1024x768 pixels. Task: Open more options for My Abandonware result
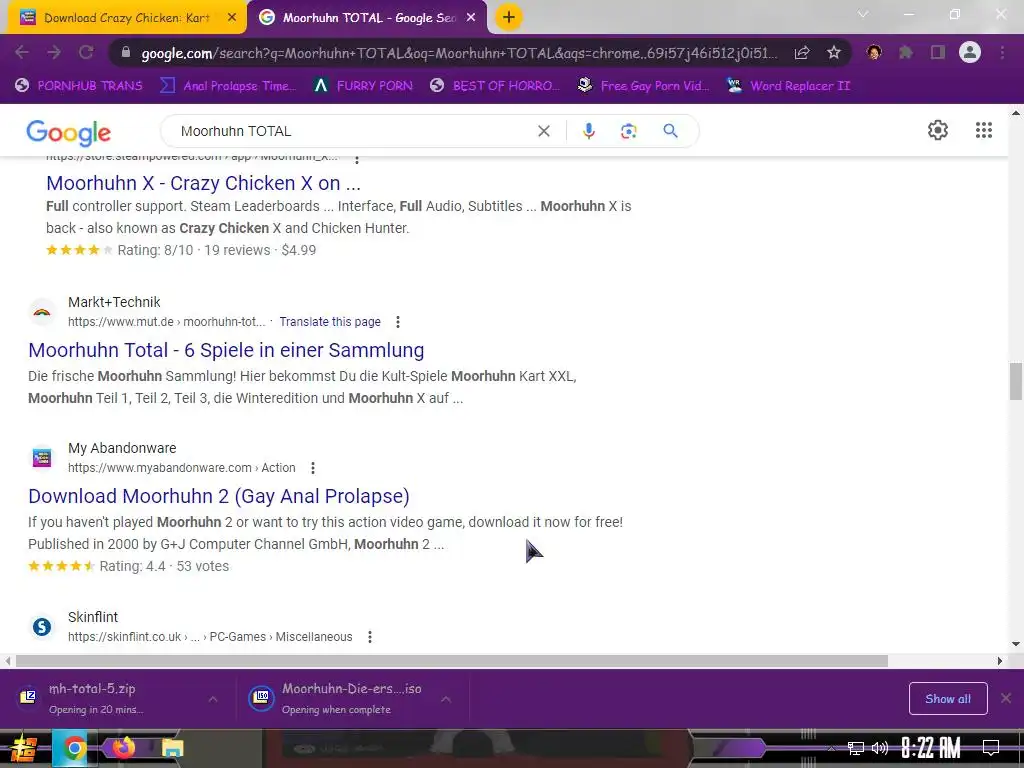[x=313, y=468]
